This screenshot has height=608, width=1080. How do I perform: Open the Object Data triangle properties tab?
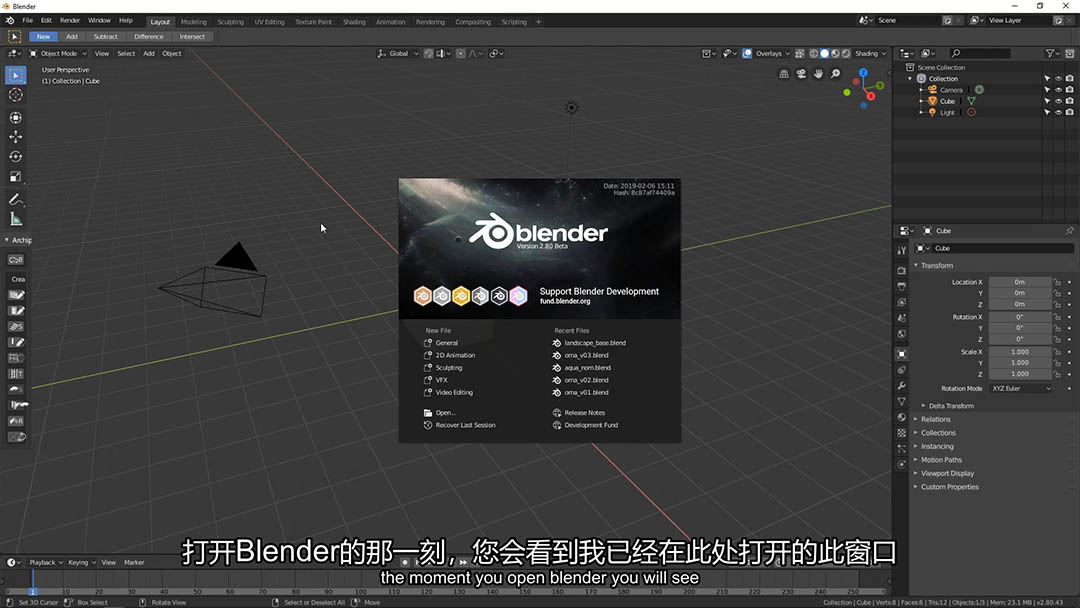point(902,401)
